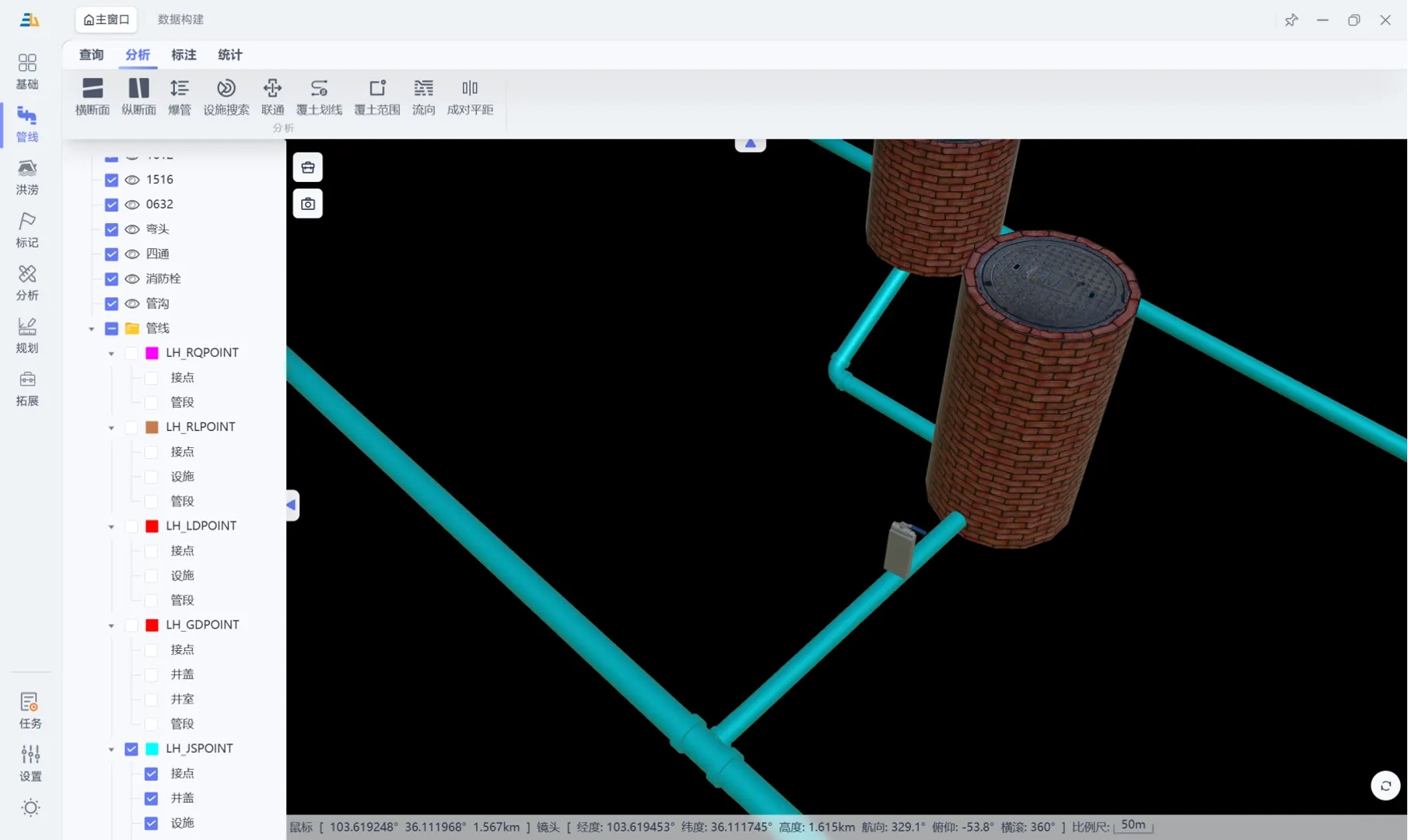The image size is (1408, 840).
Task: Select the 管段 item under LH_RQPOINT
Action: (182, 402)
